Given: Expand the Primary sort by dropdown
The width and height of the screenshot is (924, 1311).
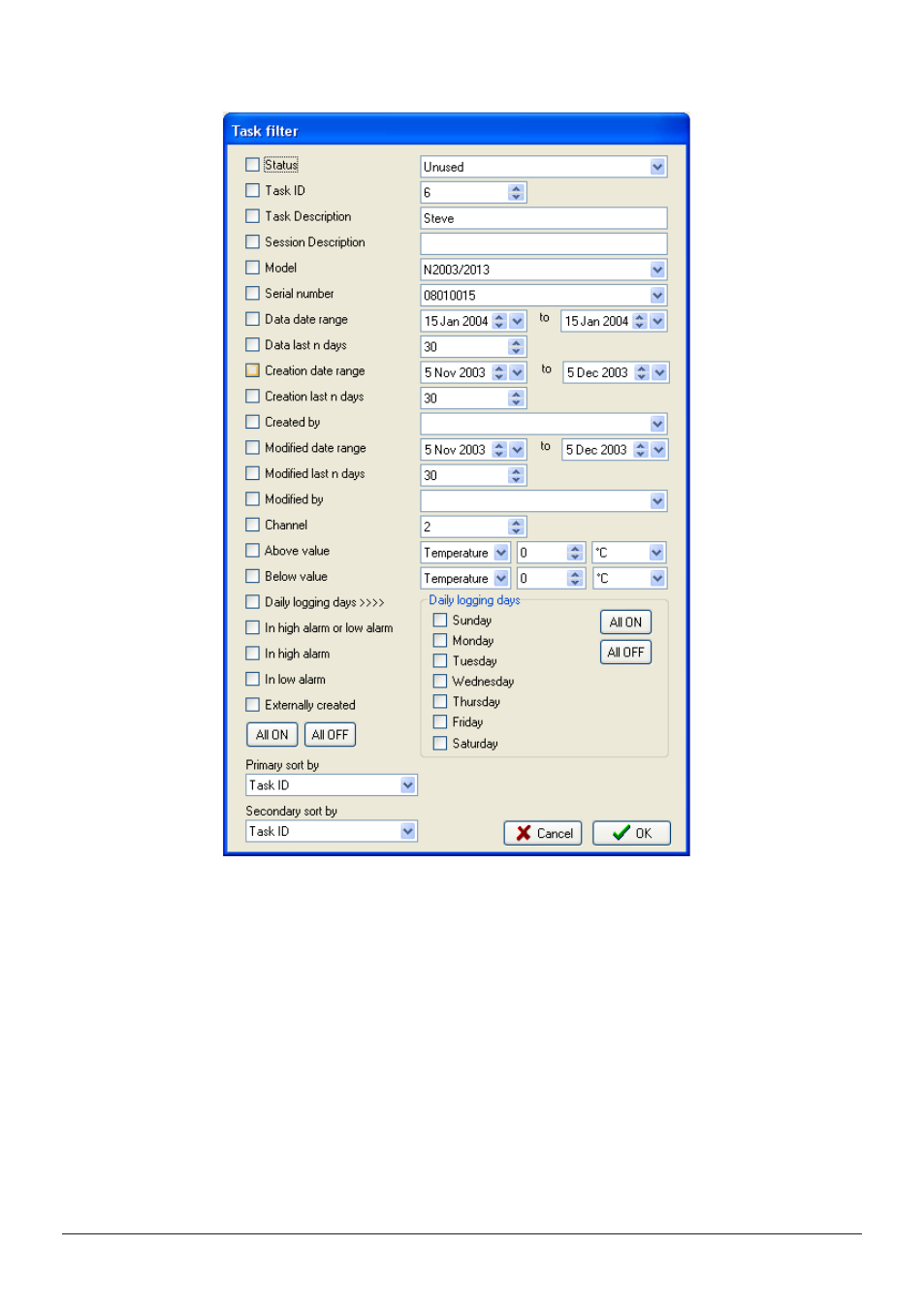Looking at the screenshot, I should pos(408,784).
